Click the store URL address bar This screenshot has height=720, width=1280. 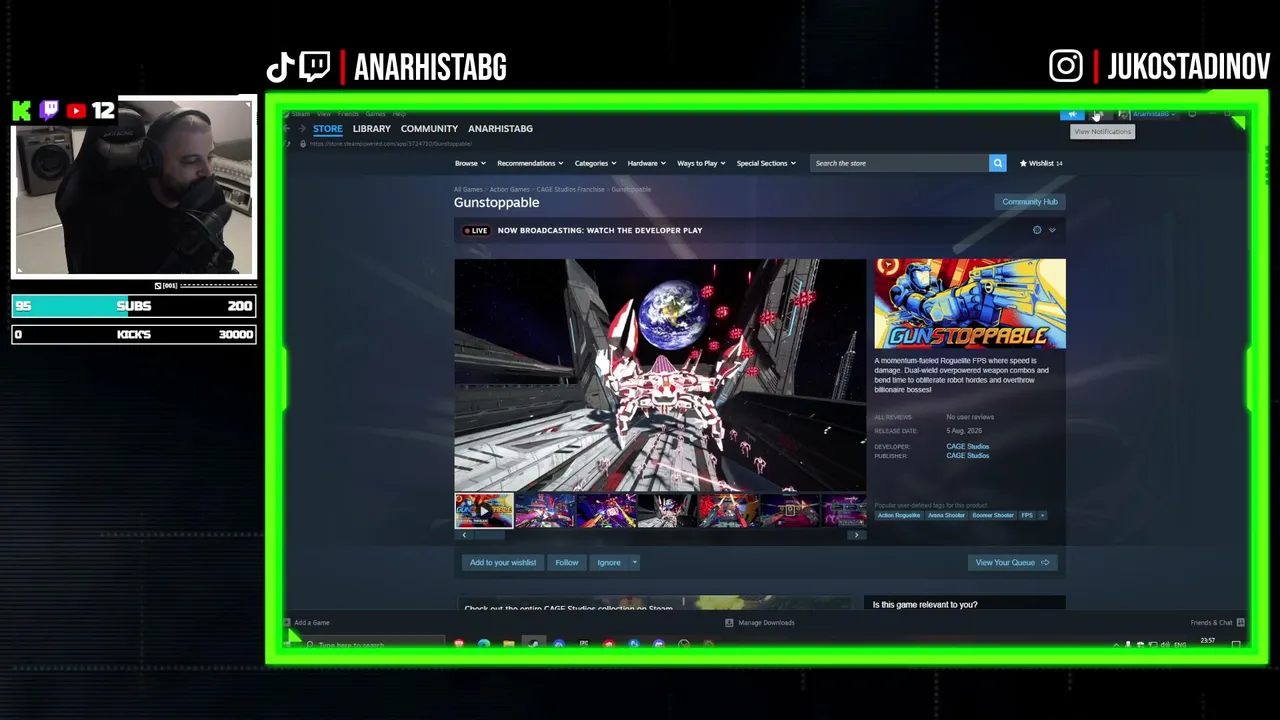pos(390,144)
